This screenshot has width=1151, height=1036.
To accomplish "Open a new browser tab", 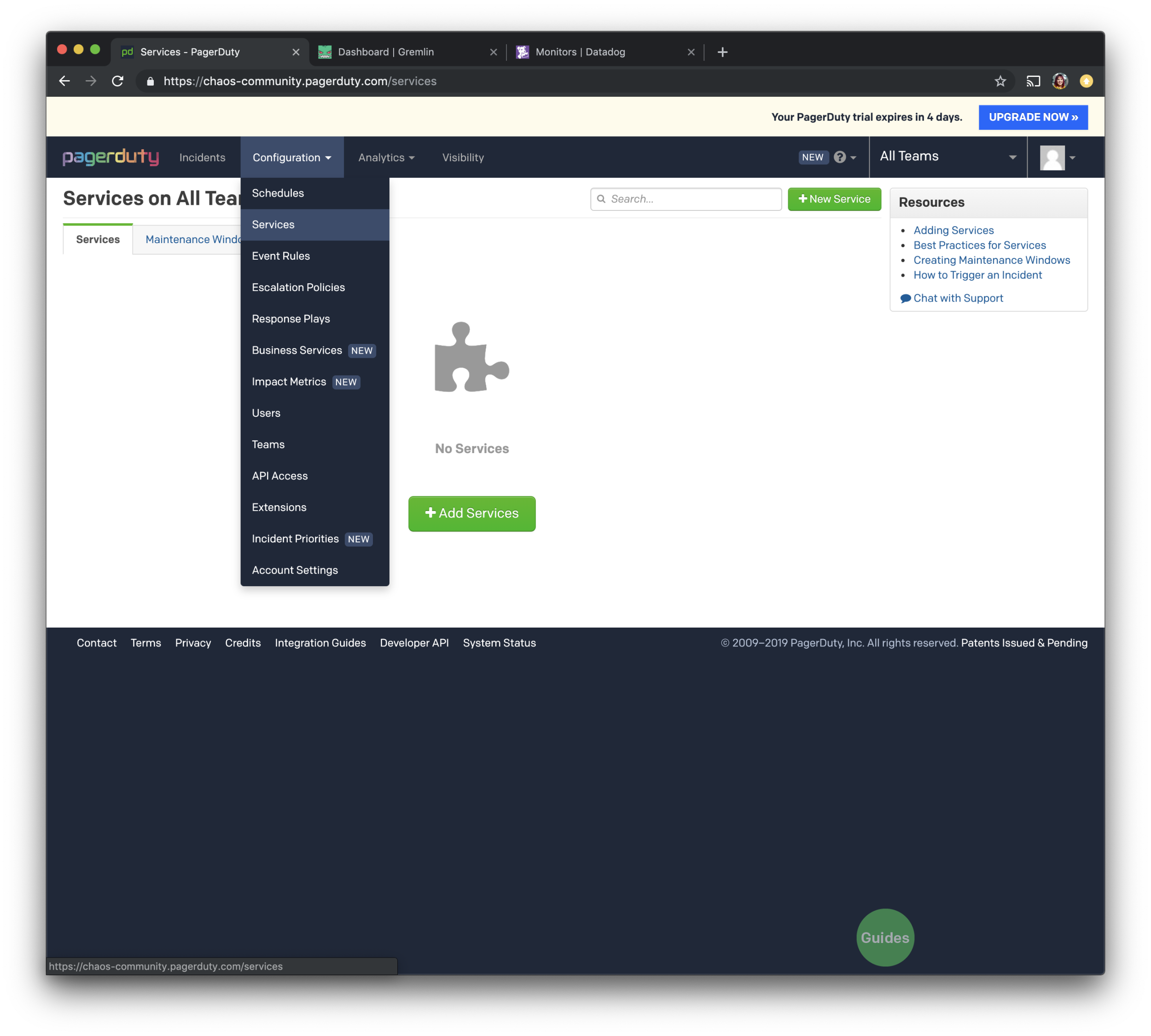I will 722,52.
